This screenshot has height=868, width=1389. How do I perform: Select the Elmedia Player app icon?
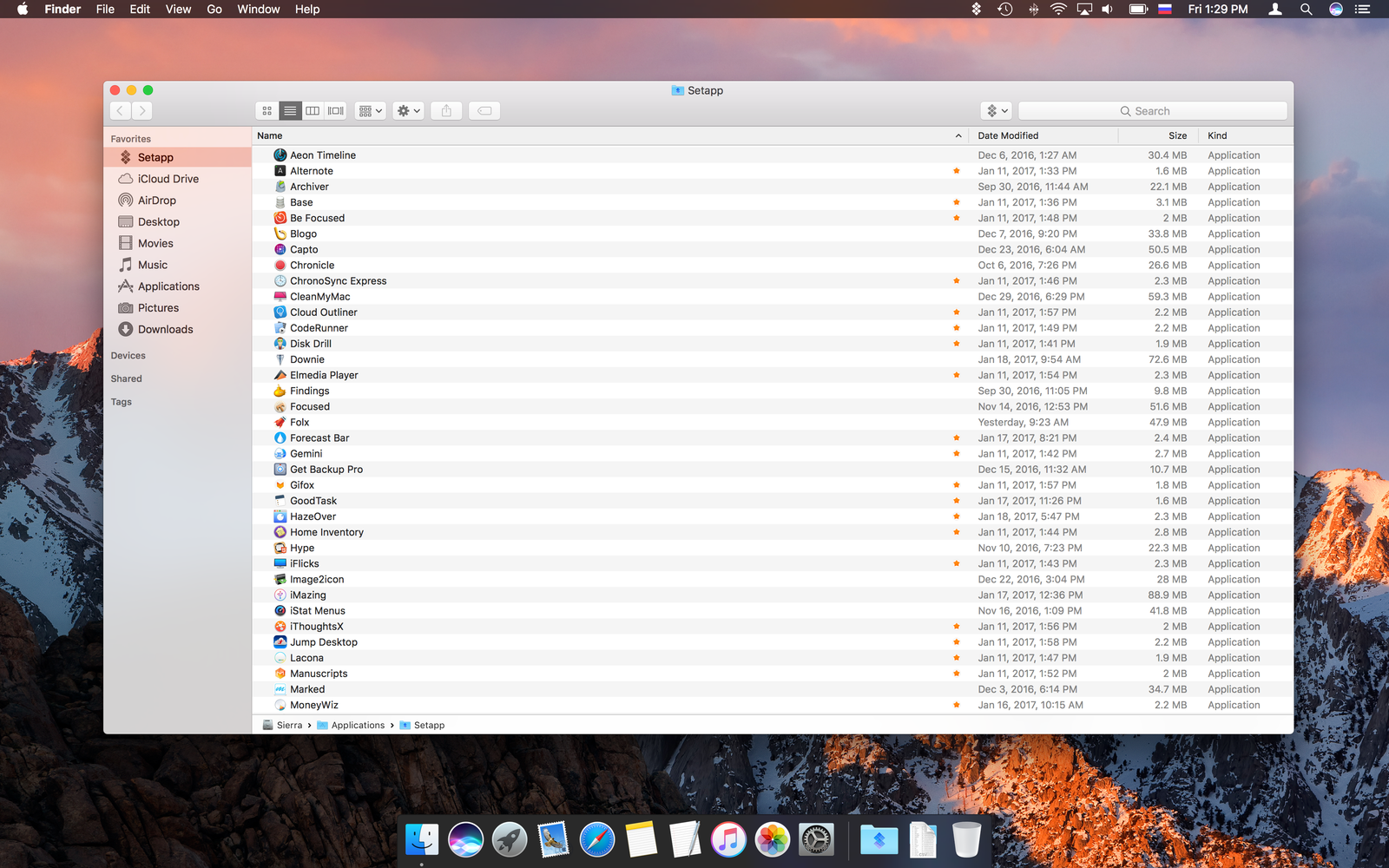(280, 375)
